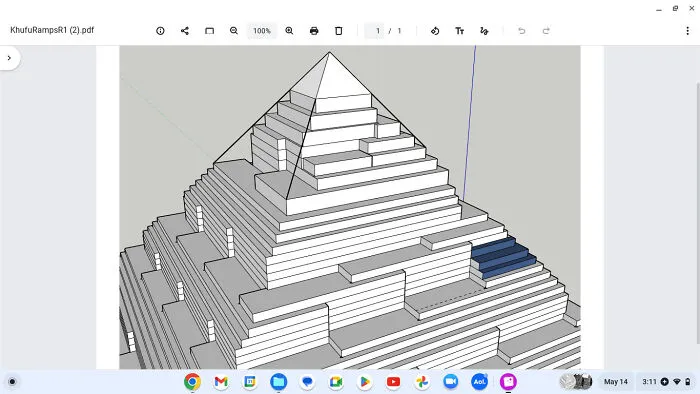Select the text annotation tool
700x394 pixels.
pos(459,31)
